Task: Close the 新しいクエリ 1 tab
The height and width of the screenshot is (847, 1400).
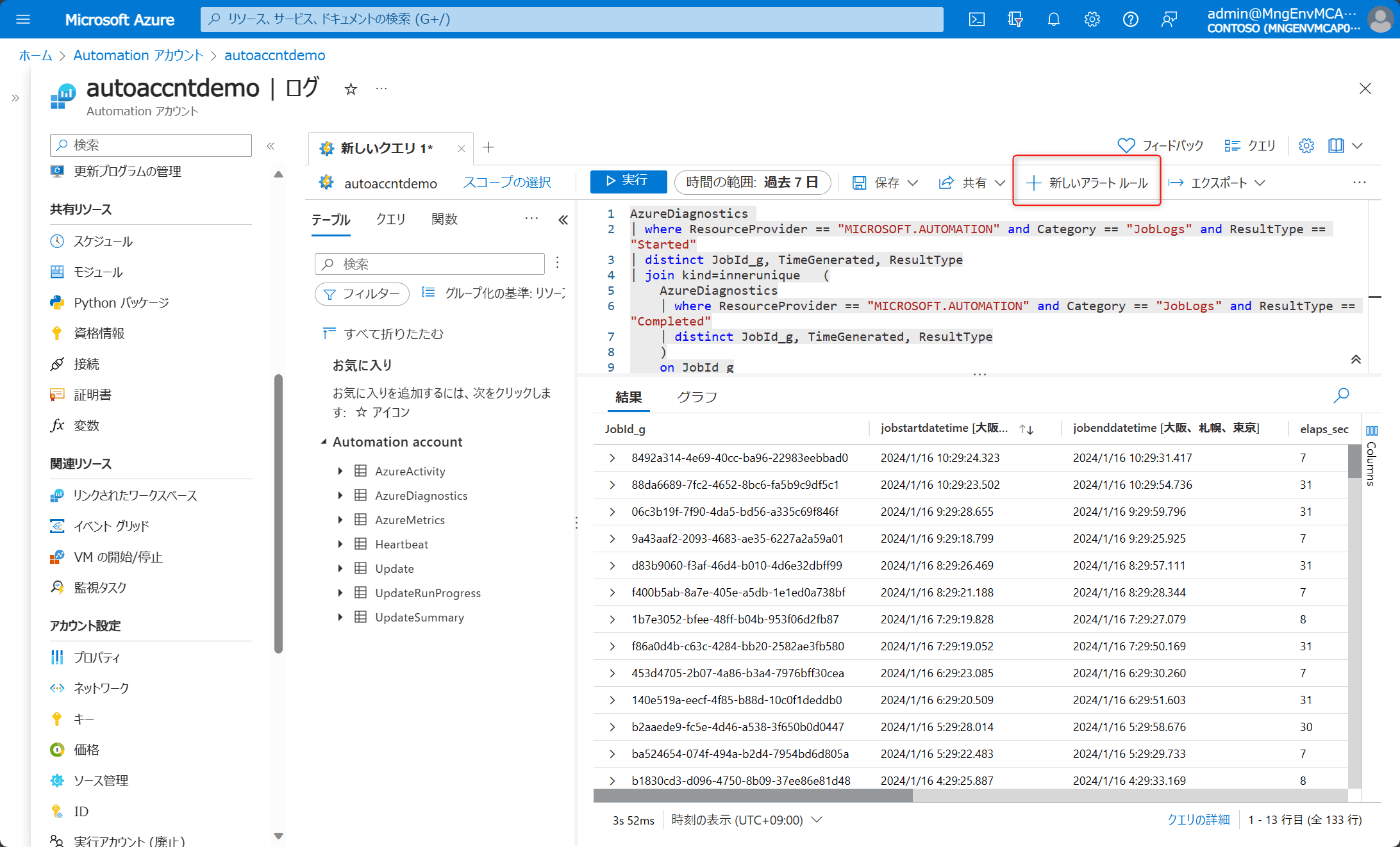Action: pos(461,149)
